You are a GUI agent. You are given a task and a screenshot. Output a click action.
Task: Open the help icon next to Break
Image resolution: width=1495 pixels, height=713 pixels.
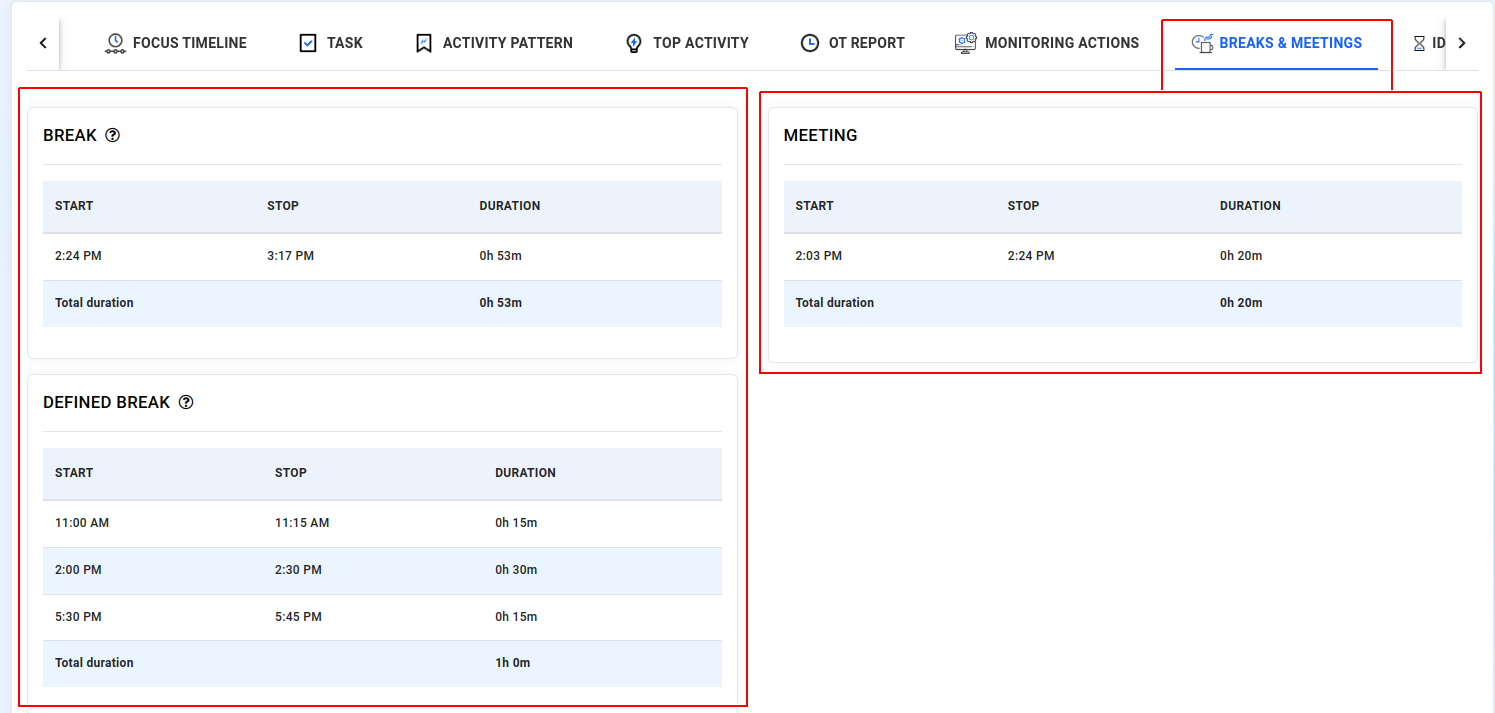(113, 135)
